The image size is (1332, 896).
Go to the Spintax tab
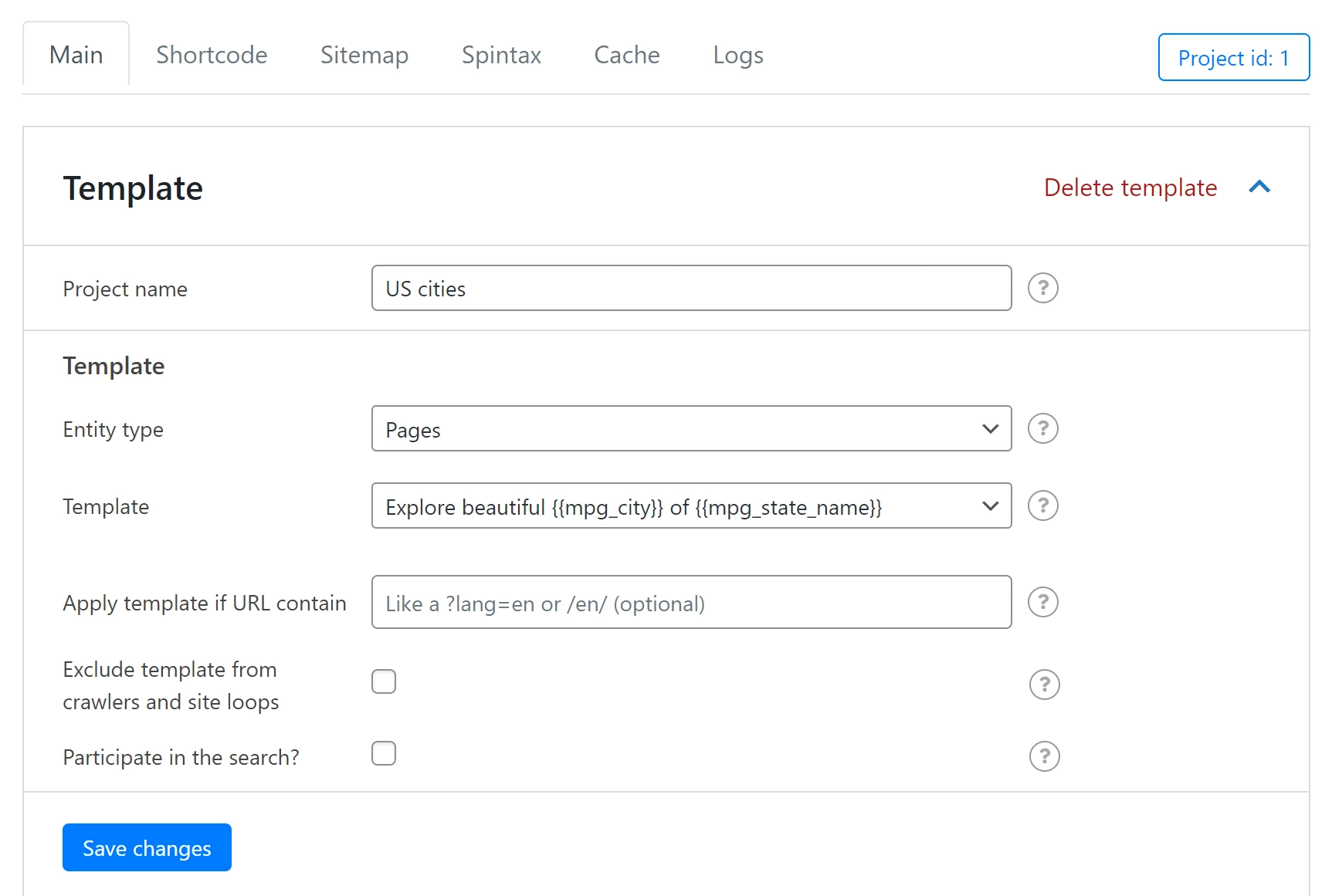point(501,55)
